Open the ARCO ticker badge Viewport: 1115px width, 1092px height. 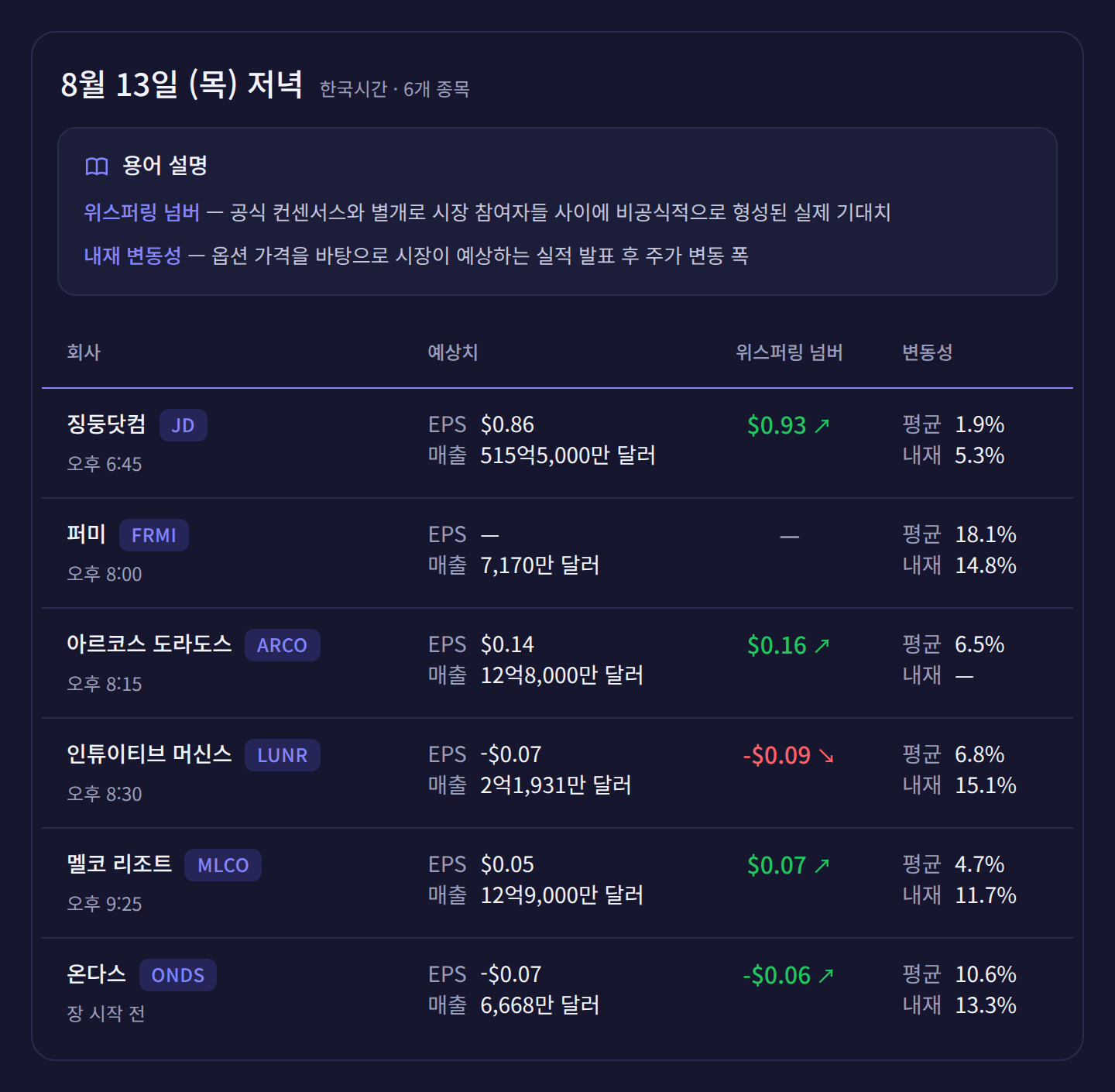[283, 645]
